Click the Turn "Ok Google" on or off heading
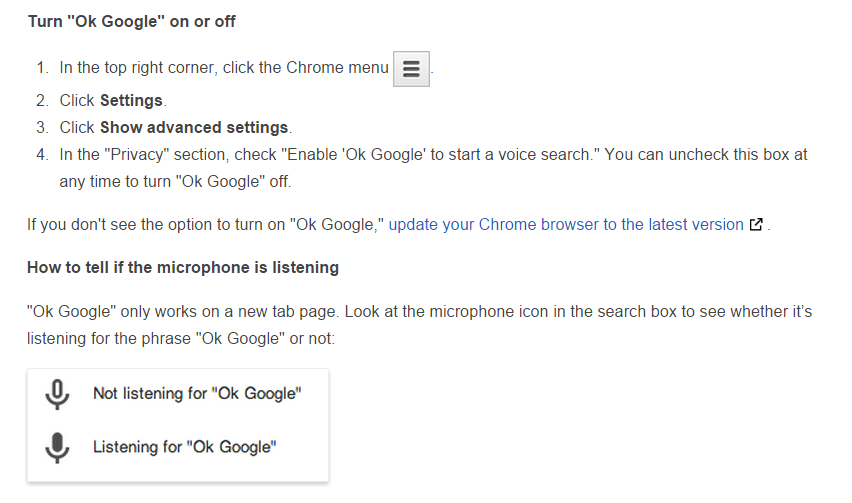Screen dimensions: 852x503 coord(131,22)
